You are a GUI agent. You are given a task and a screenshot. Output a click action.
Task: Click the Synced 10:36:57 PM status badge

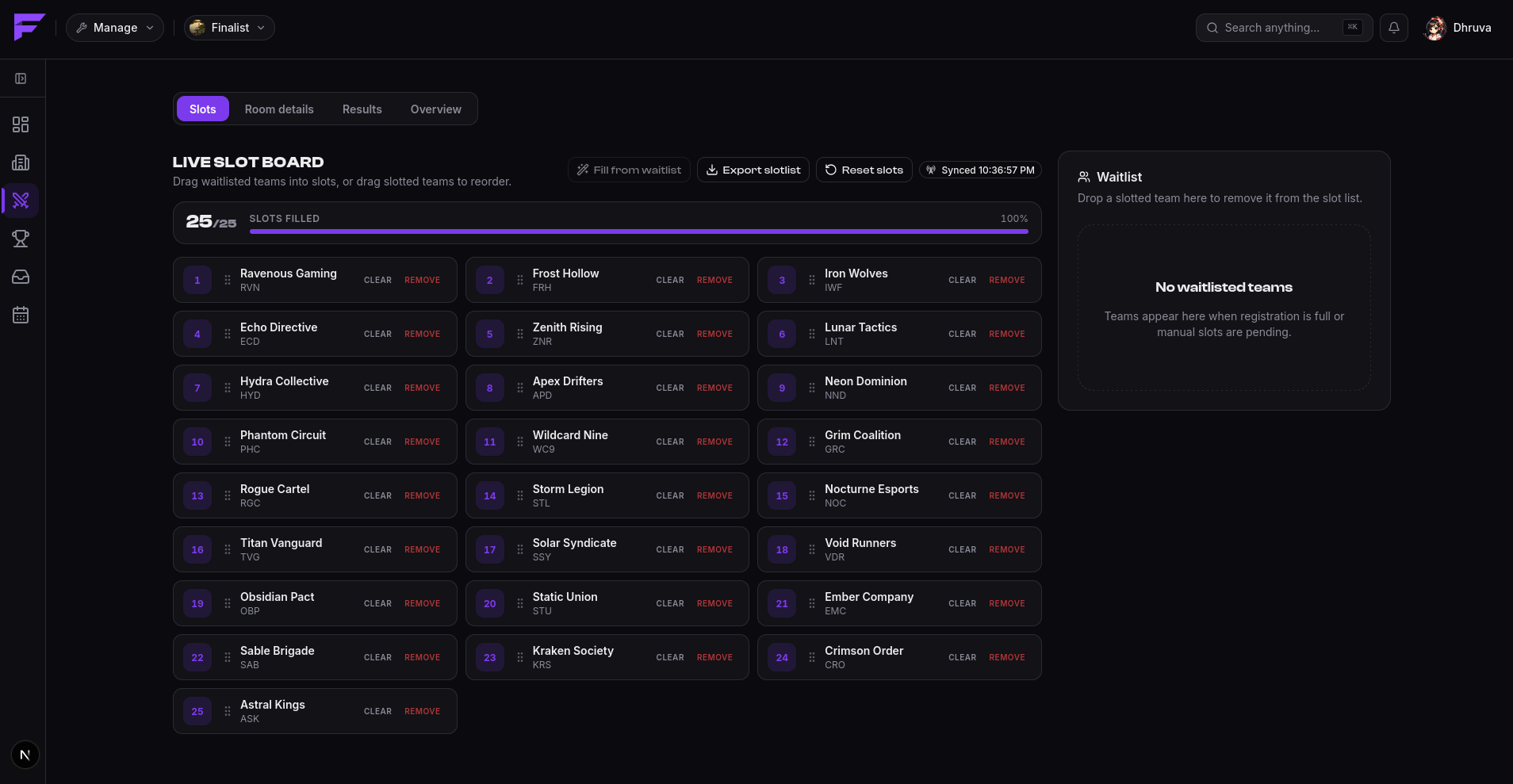click(x=980, y=170)
